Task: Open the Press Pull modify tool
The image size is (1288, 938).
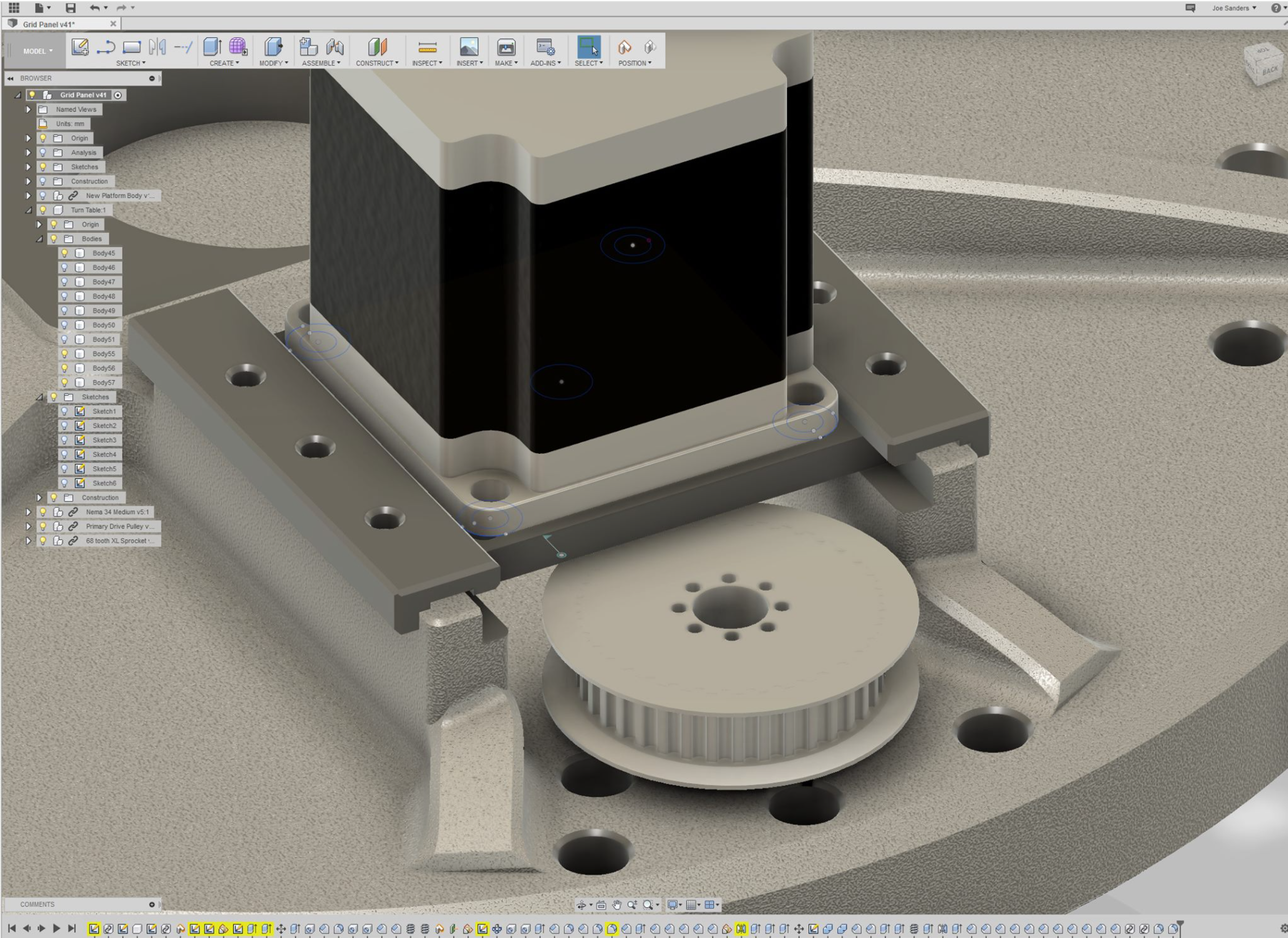Action: point(273,47)
